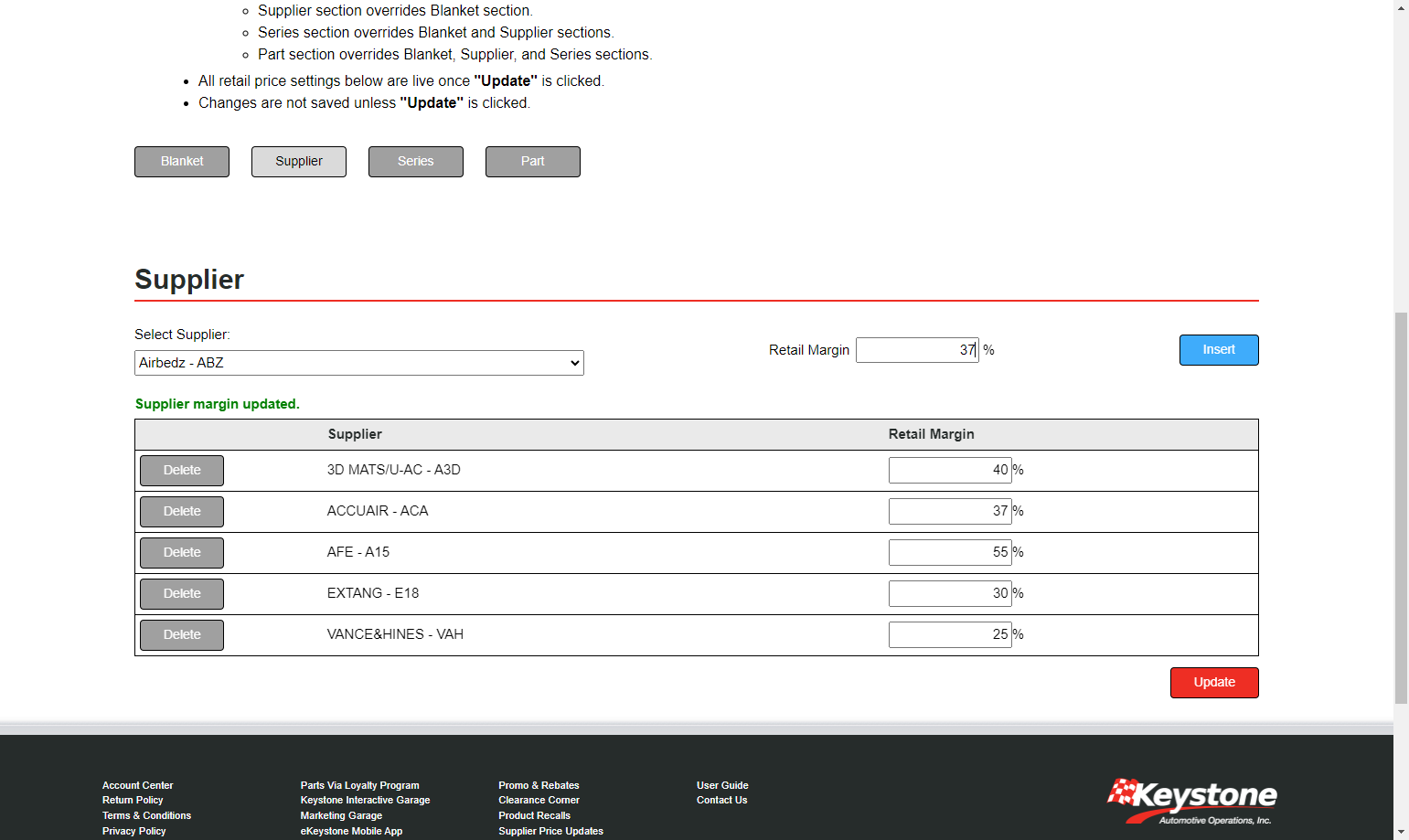The height and width of the screenshot is (840, 1409).
Task: Open Parts Via Loyalty Program link
Action: (x=359, y=785)
